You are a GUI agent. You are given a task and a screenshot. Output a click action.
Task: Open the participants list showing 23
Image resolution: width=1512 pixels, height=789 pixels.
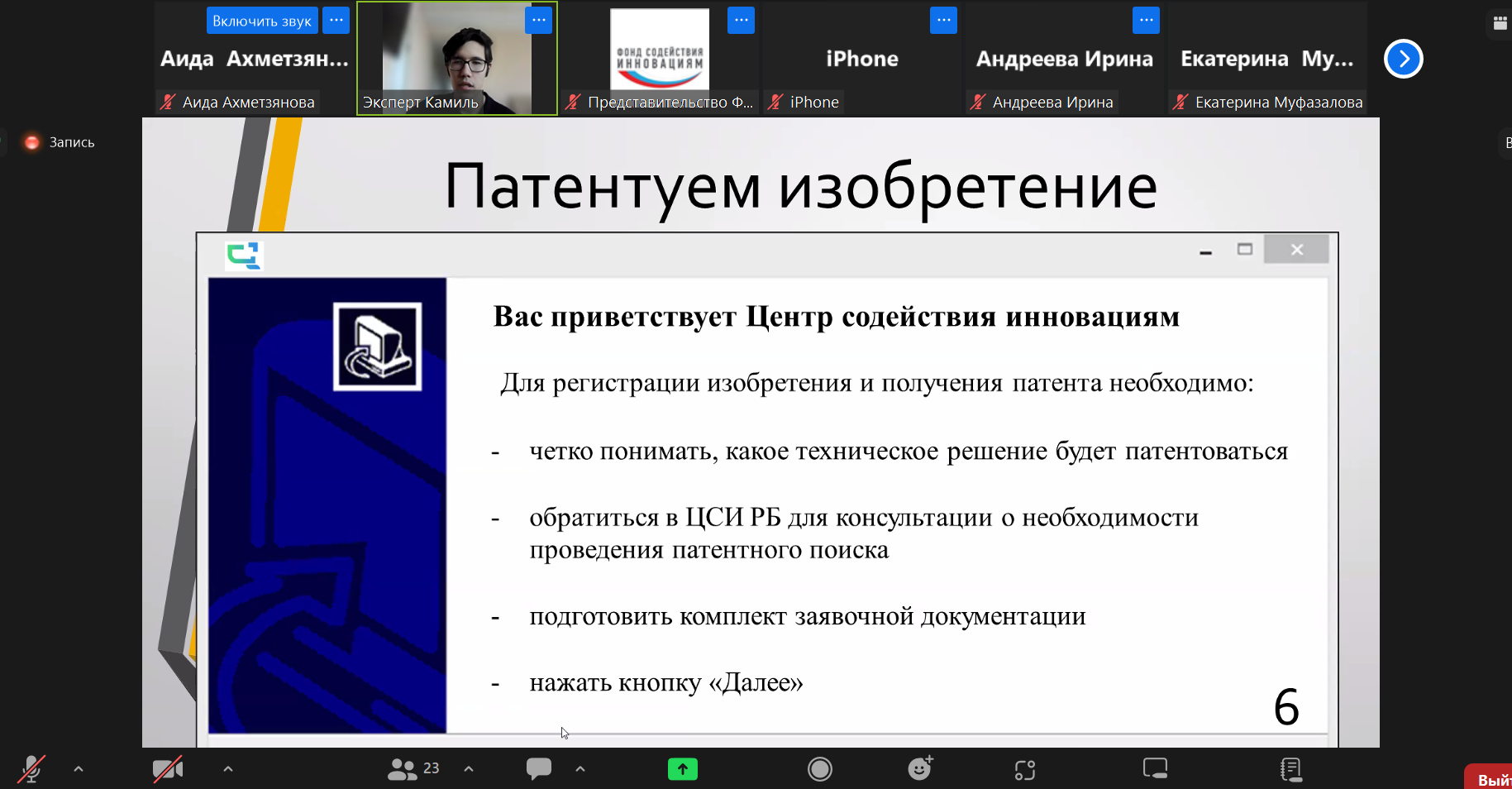(413, 769)
